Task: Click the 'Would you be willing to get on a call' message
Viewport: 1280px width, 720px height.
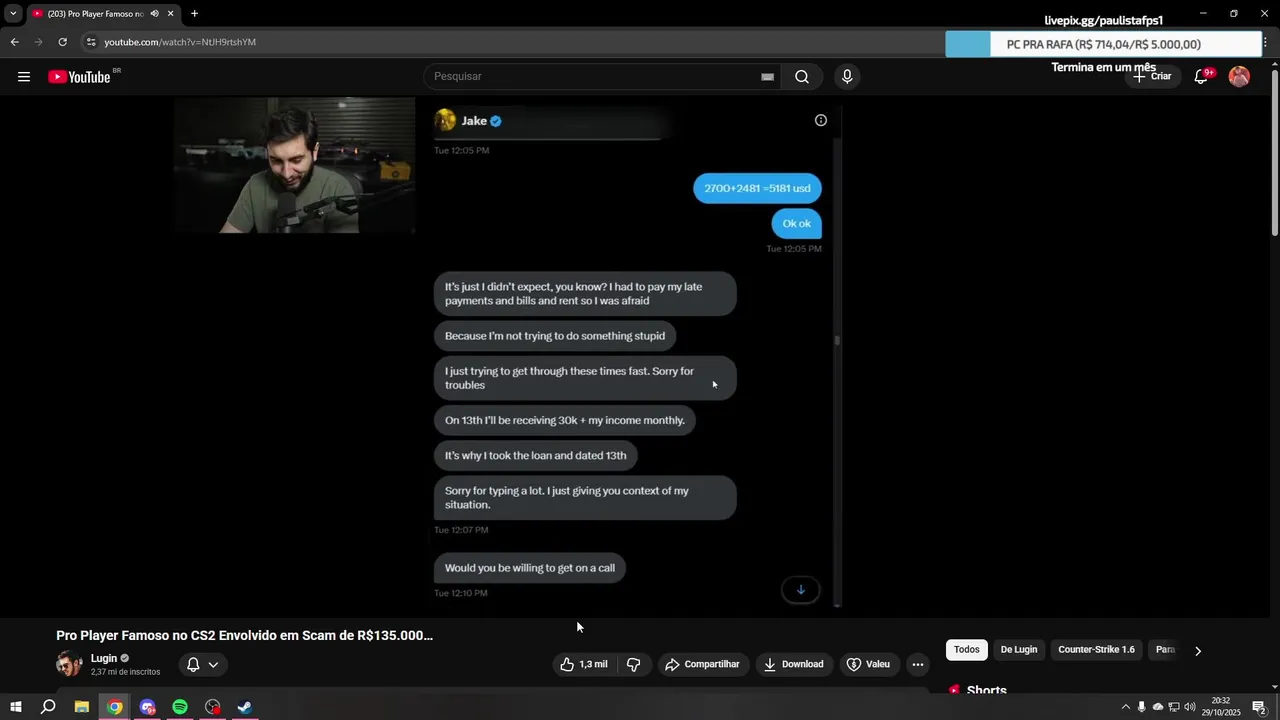Action: [x=530, y=568]
